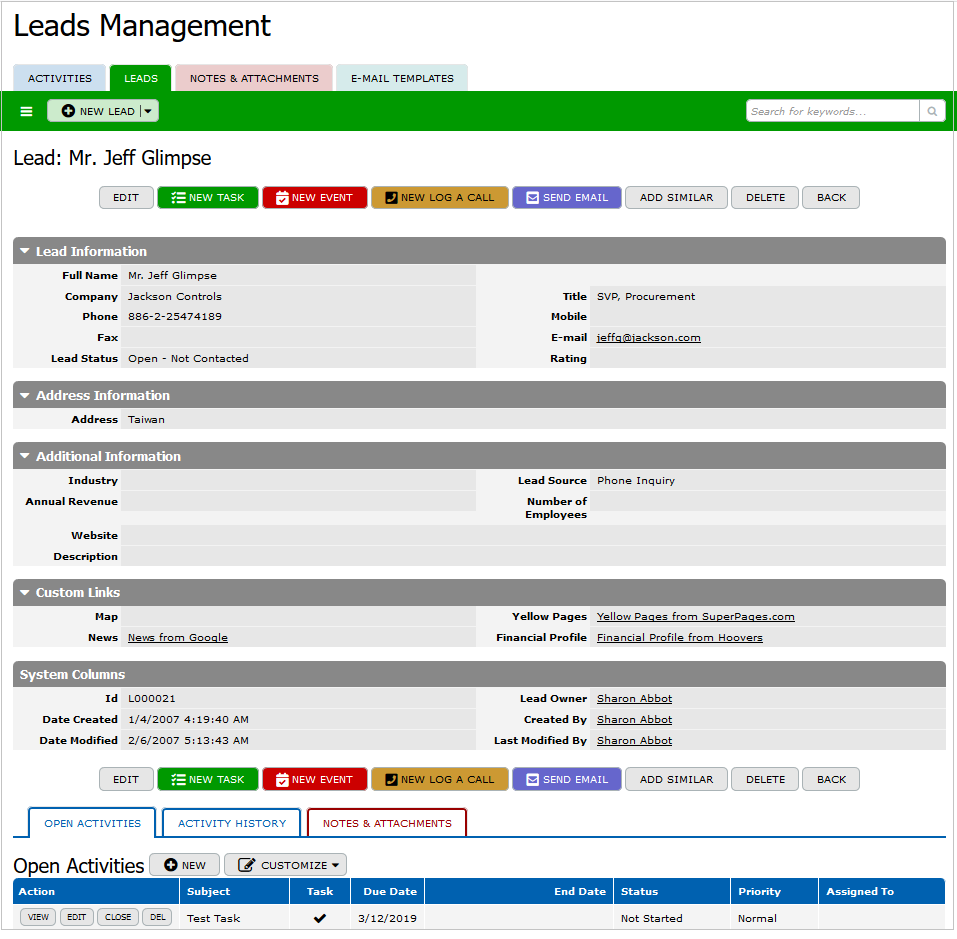Screen dimensions: 957x939
Task: Click the bottom Delete button
Action: coord(765,780)
